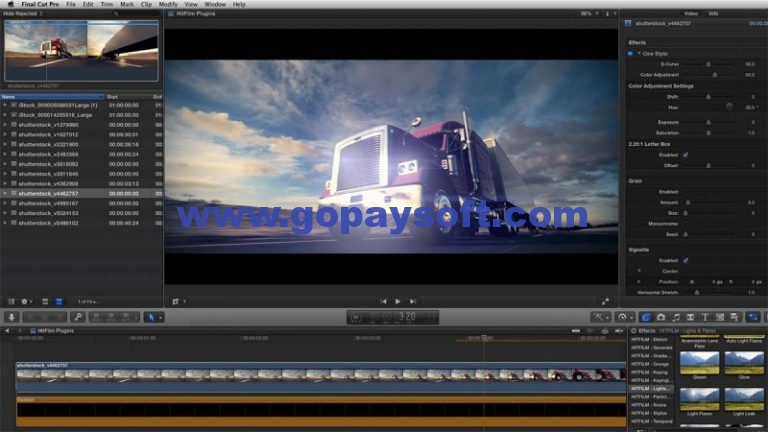This screenshot has width=768, height=432.
Task: Sort clips by the Name column header
Action: tap(52, 96)
